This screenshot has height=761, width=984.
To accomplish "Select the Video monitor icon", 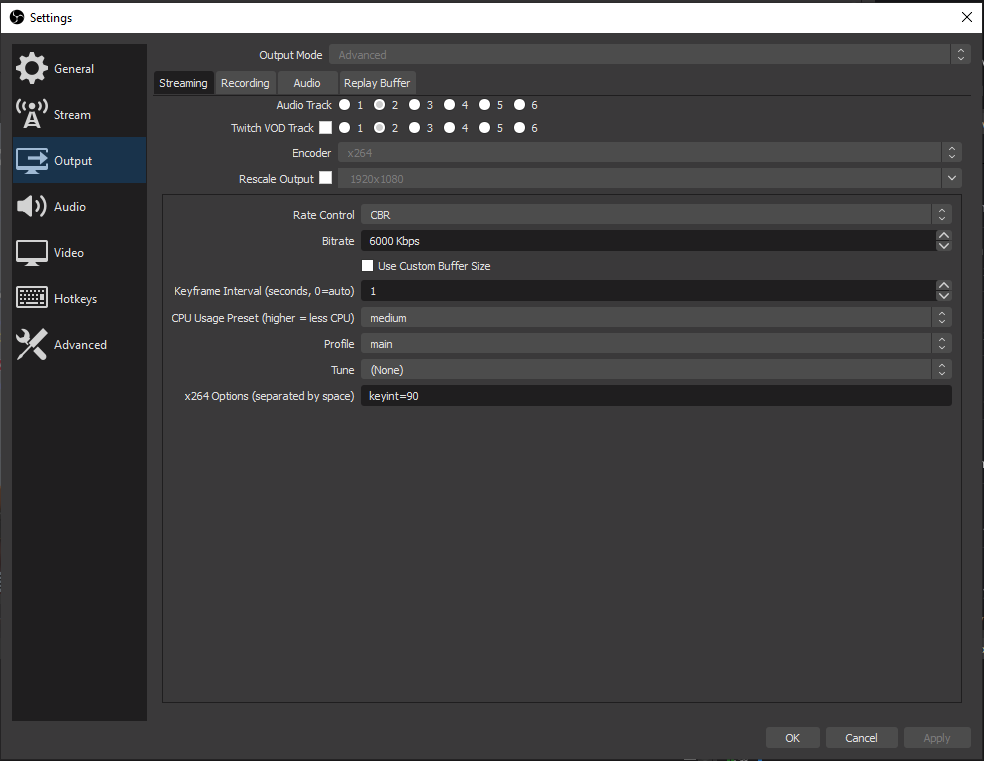I will point(30,252).
